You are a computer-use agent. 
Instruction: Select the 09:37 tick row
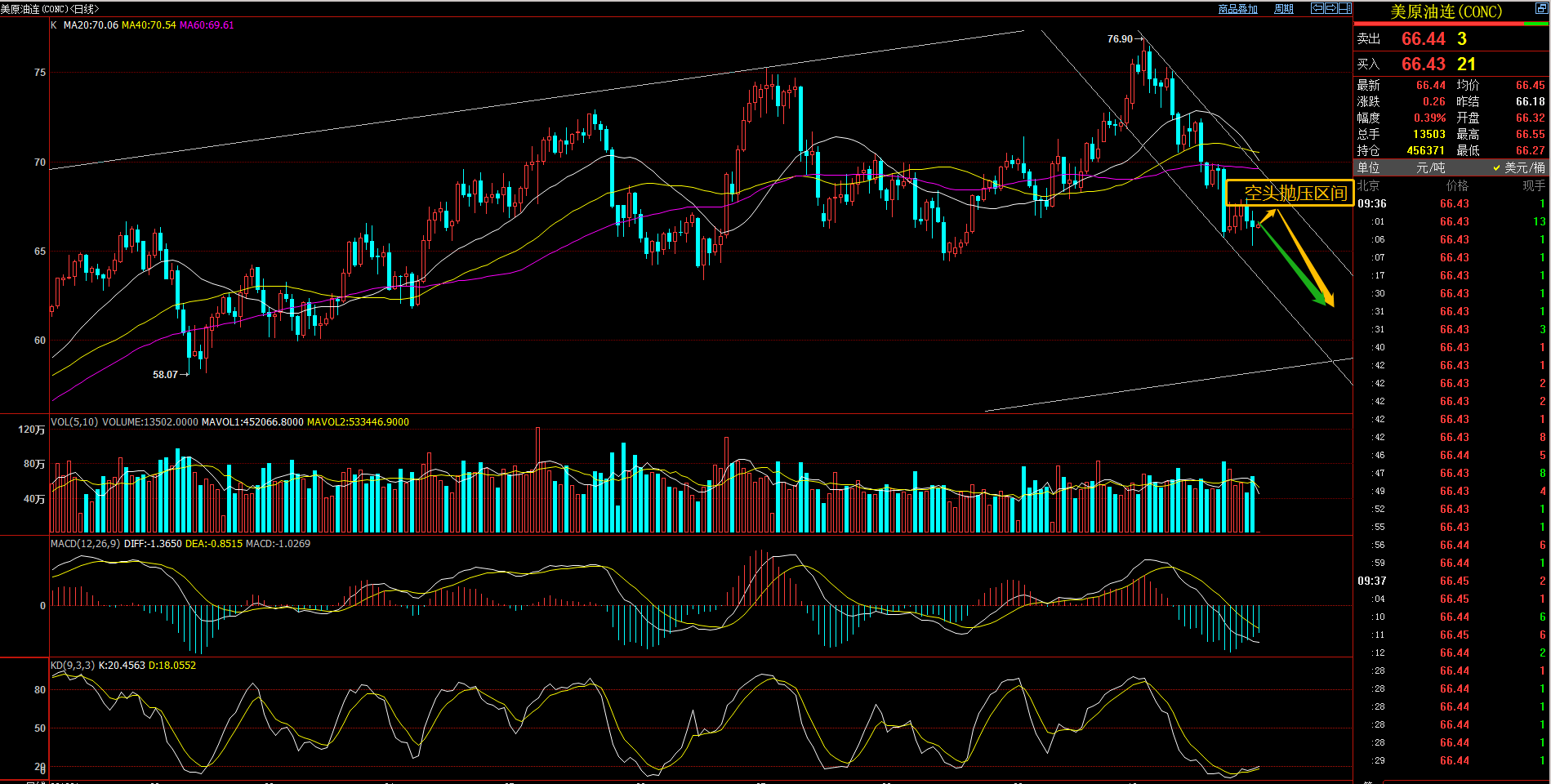[1451, 581]
